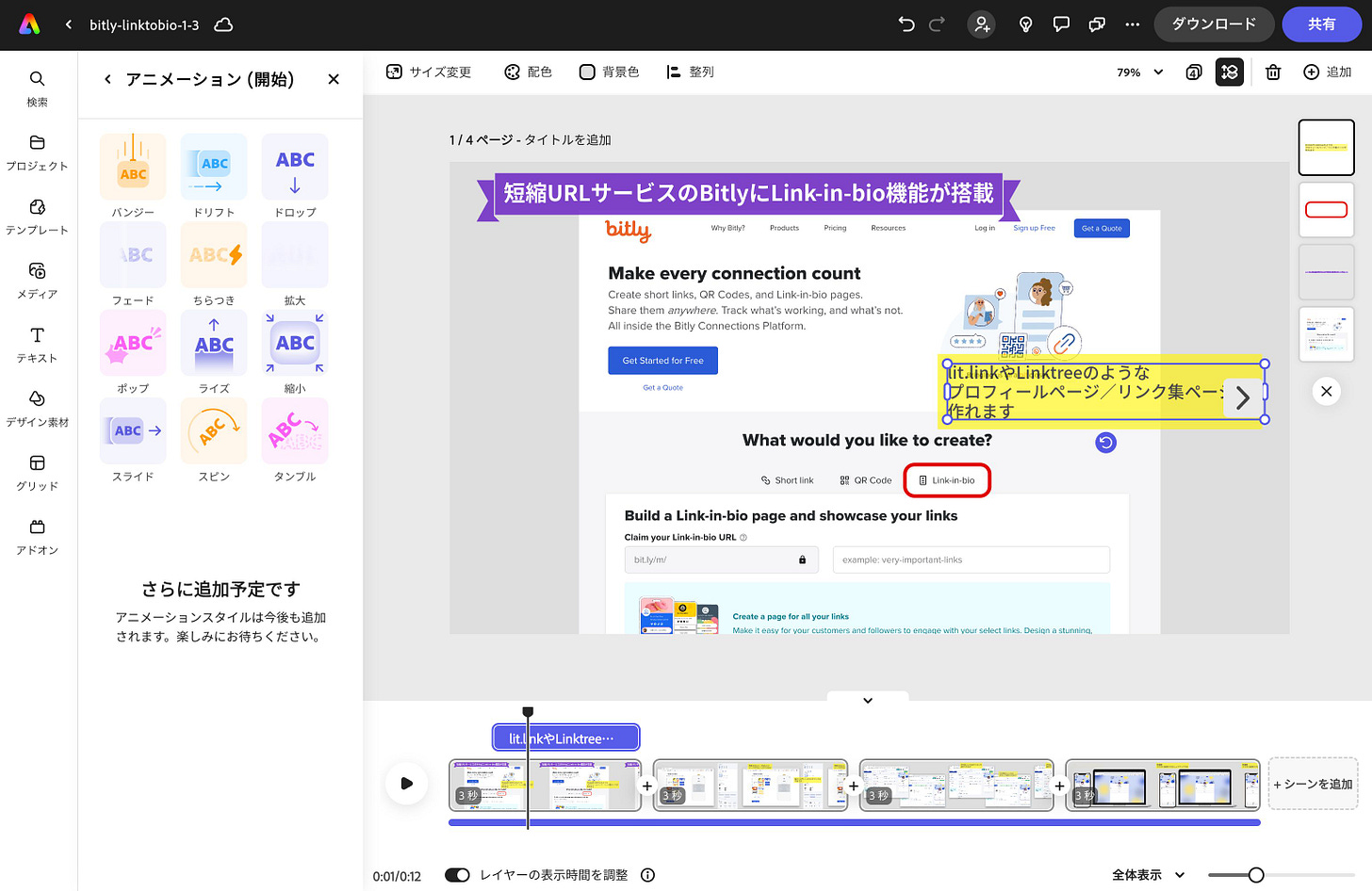Open the デザイン素材 panel

coord(38,409)
